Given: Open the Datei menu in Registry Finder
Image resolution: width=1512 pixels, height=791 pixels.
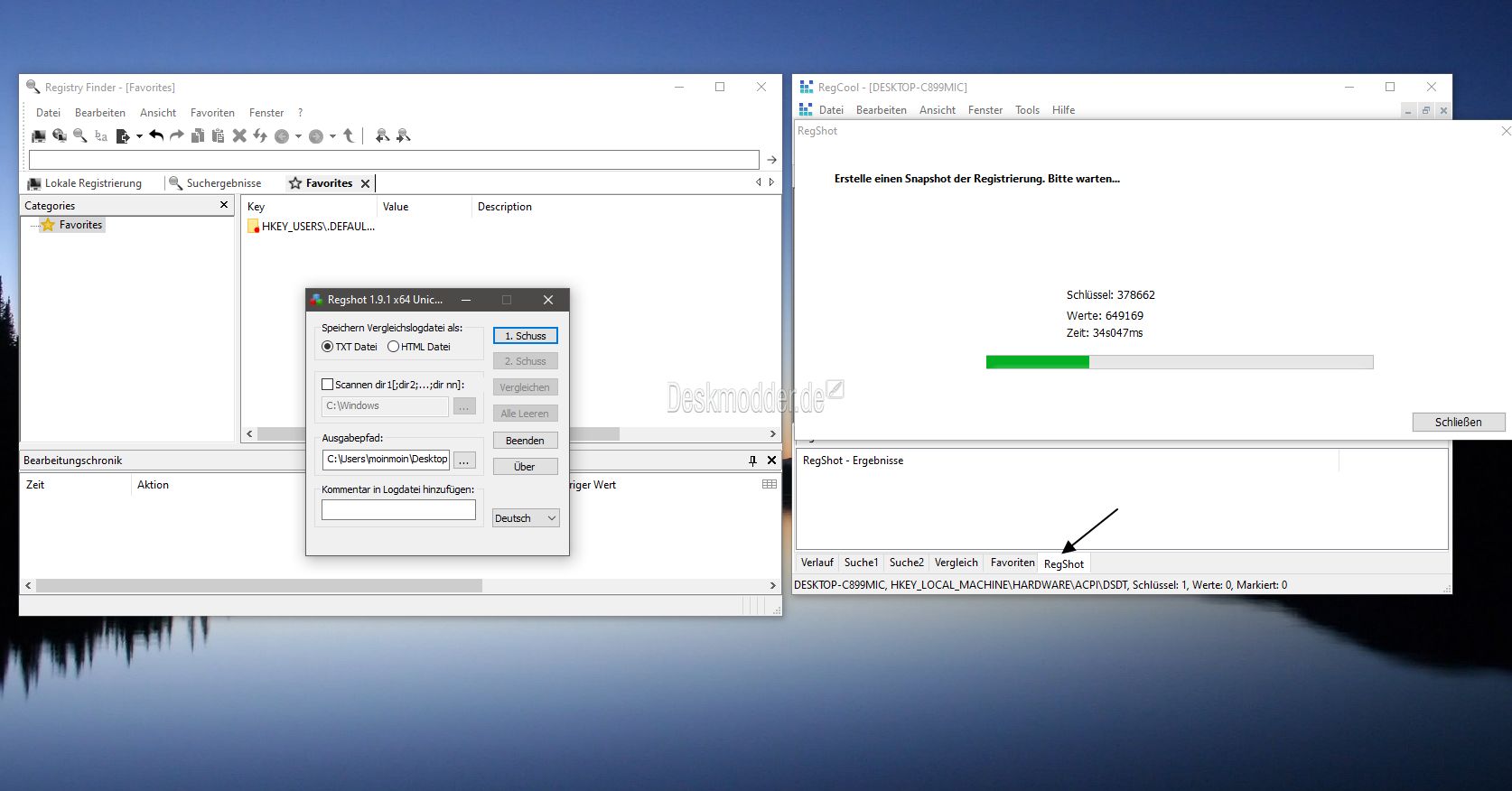Looking at the screenshot, I should [x=48, y=113].
